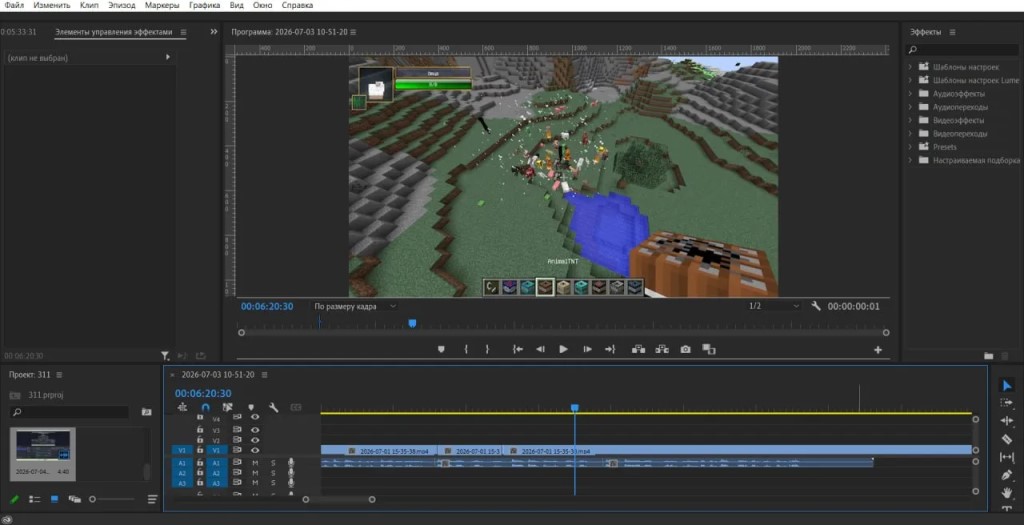This screenshot has width=1024, height=525.
Task: Click the Go to Out point button
Action: 610,349
